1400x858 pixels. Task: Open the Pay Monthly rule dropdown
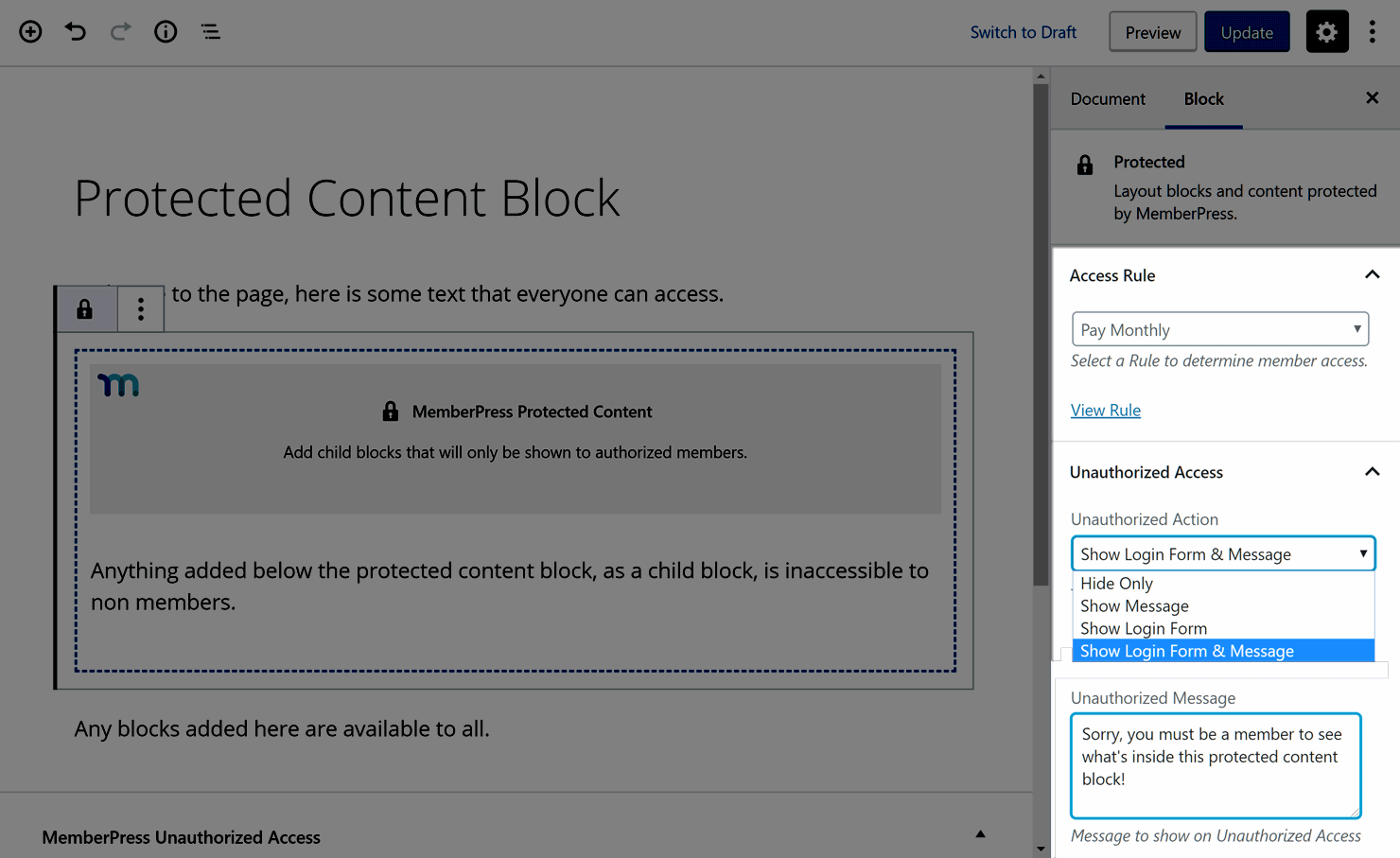click(1220, 329)
